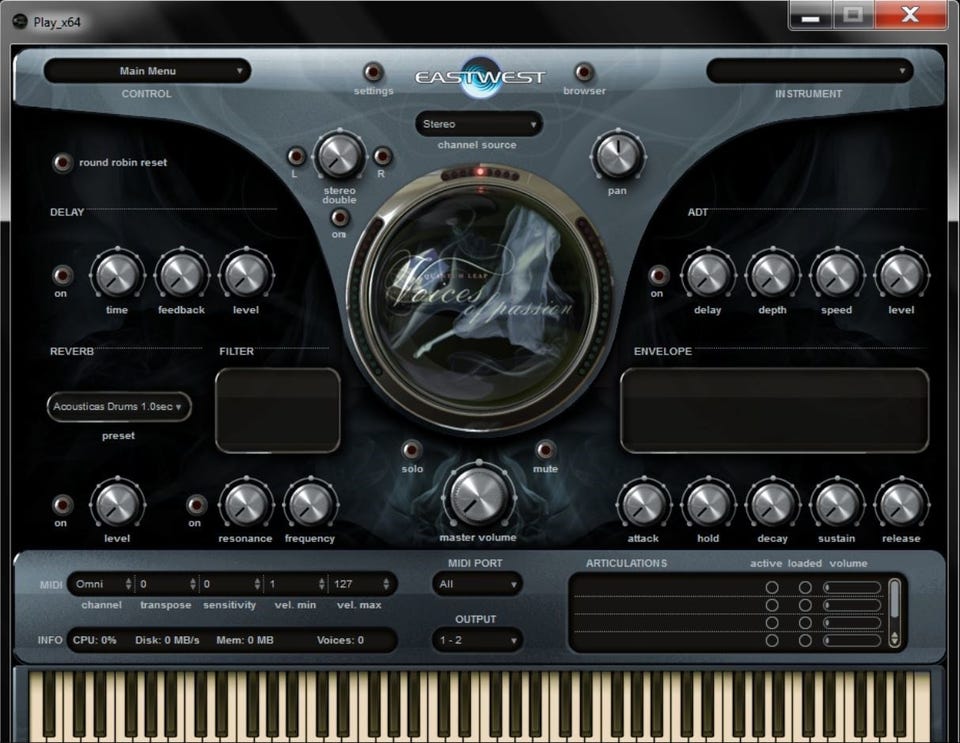Open the MIDI Port All dropdown

[x=477, y=584]
